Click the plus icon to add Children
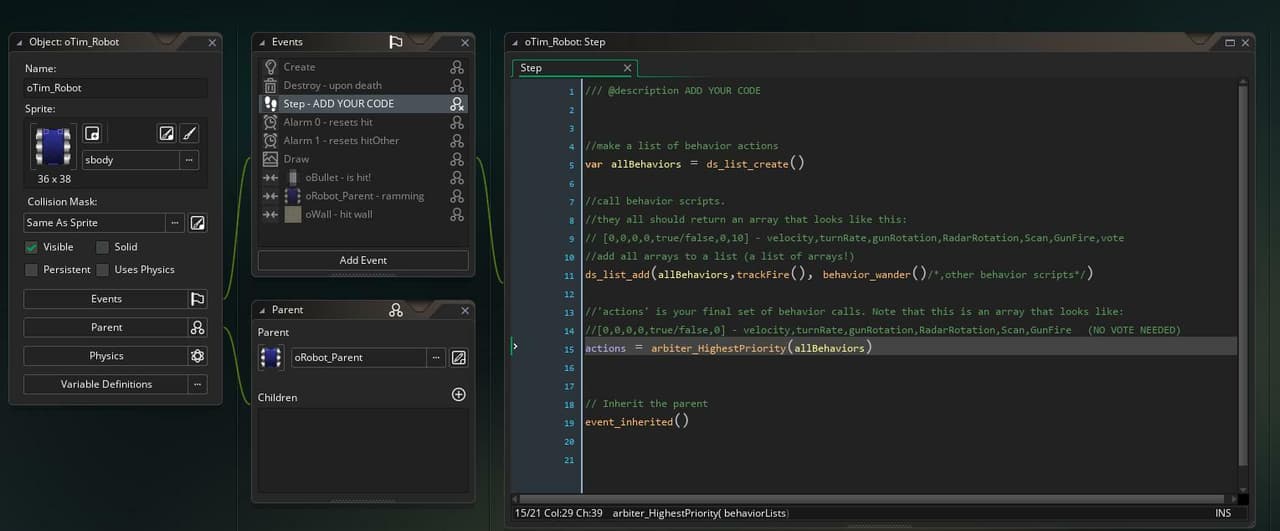 coord(459,395)
